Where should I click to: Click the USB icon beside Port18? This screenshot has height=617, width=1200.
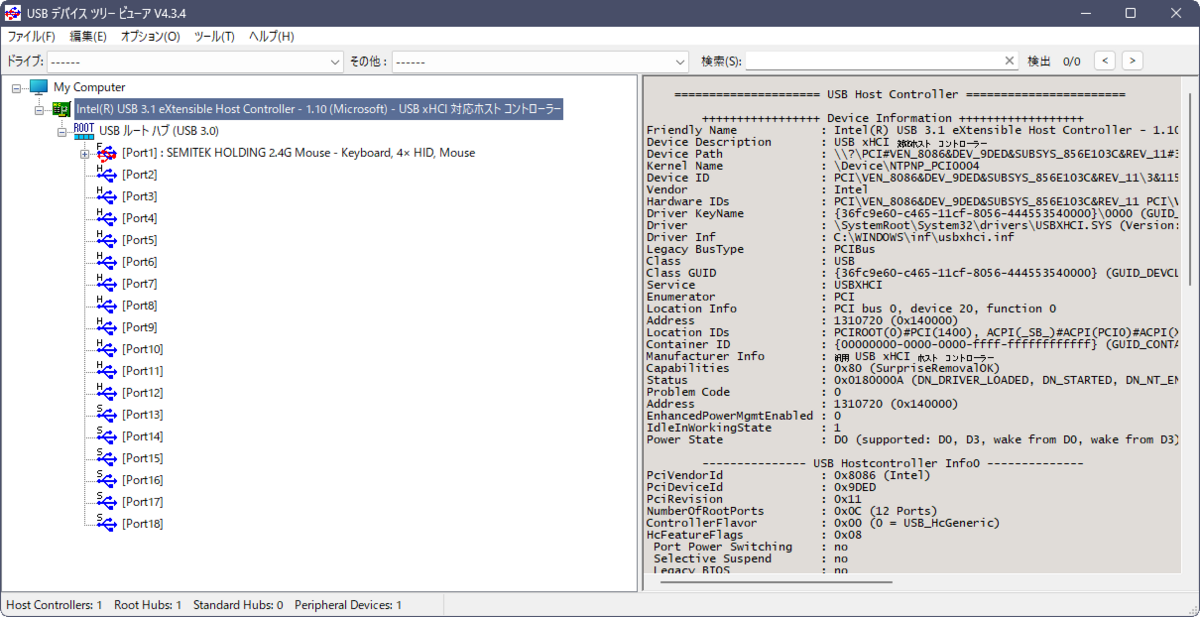point(106,524)
